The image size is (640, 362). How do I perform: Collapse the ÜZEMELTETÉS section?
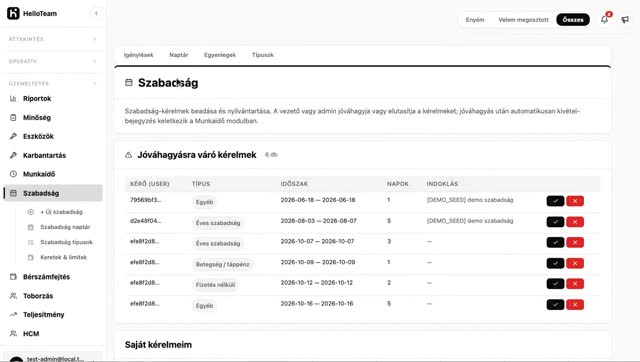(94, 84)
